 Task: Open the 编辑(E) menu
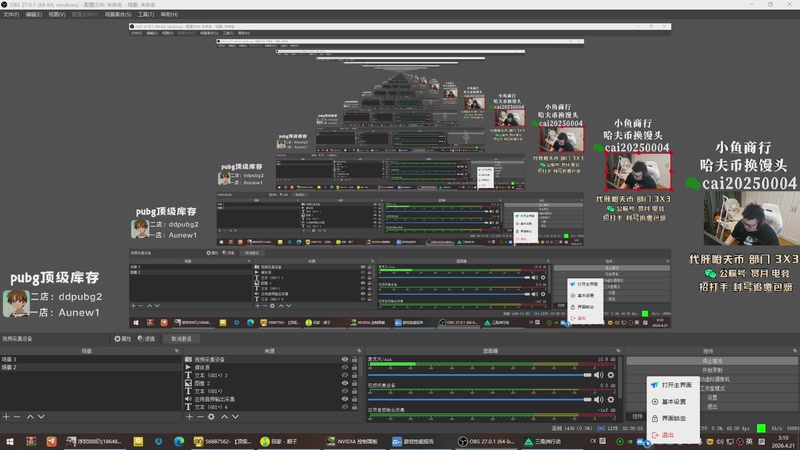coord(34,14)
